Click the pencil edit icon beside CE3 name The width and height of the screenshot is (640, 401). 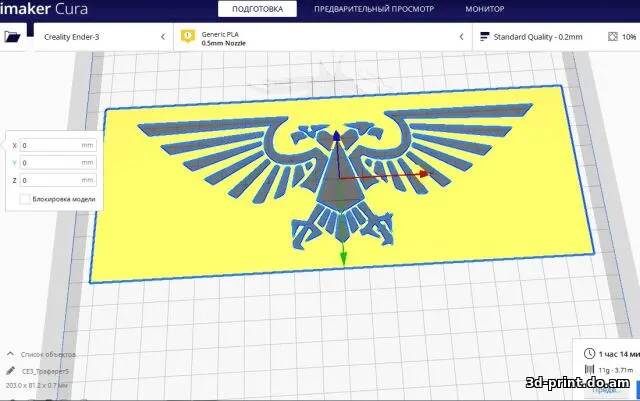11,371
